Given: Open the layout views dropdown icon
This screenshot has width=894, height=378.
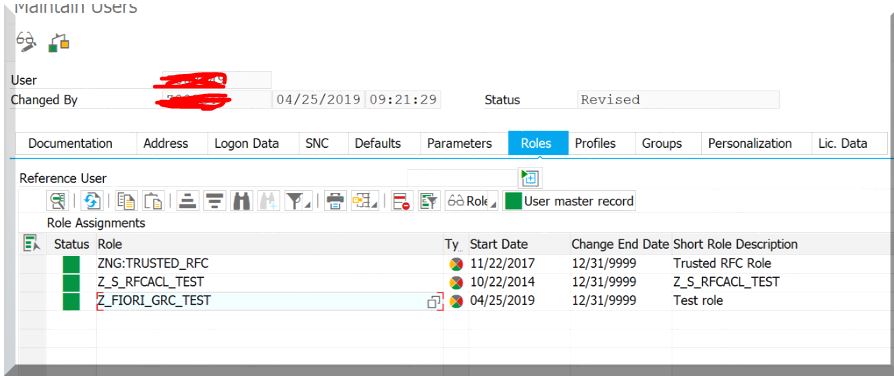Looking at the screenshot, I should coord(365,201).
